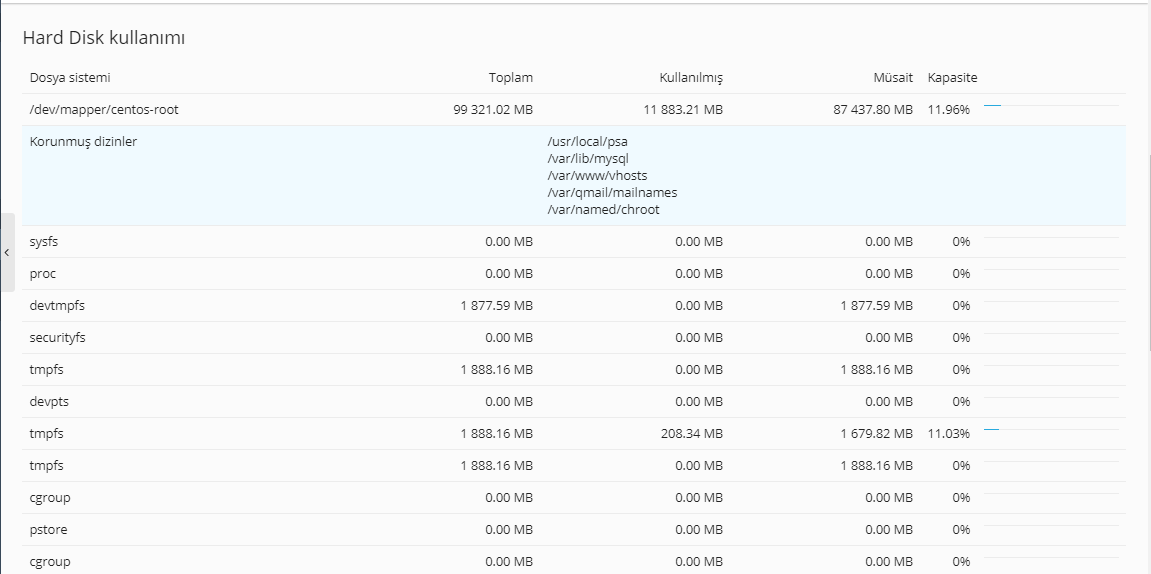
Task: Click the available value 87 437.80 MB
Action: [x=874, y=110]
